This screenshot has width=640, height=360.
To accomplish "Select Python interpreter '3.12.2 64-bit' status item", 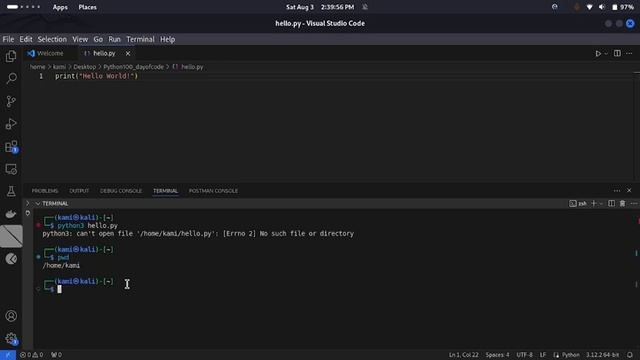I will pyautogui.click(x=602, y=355).
